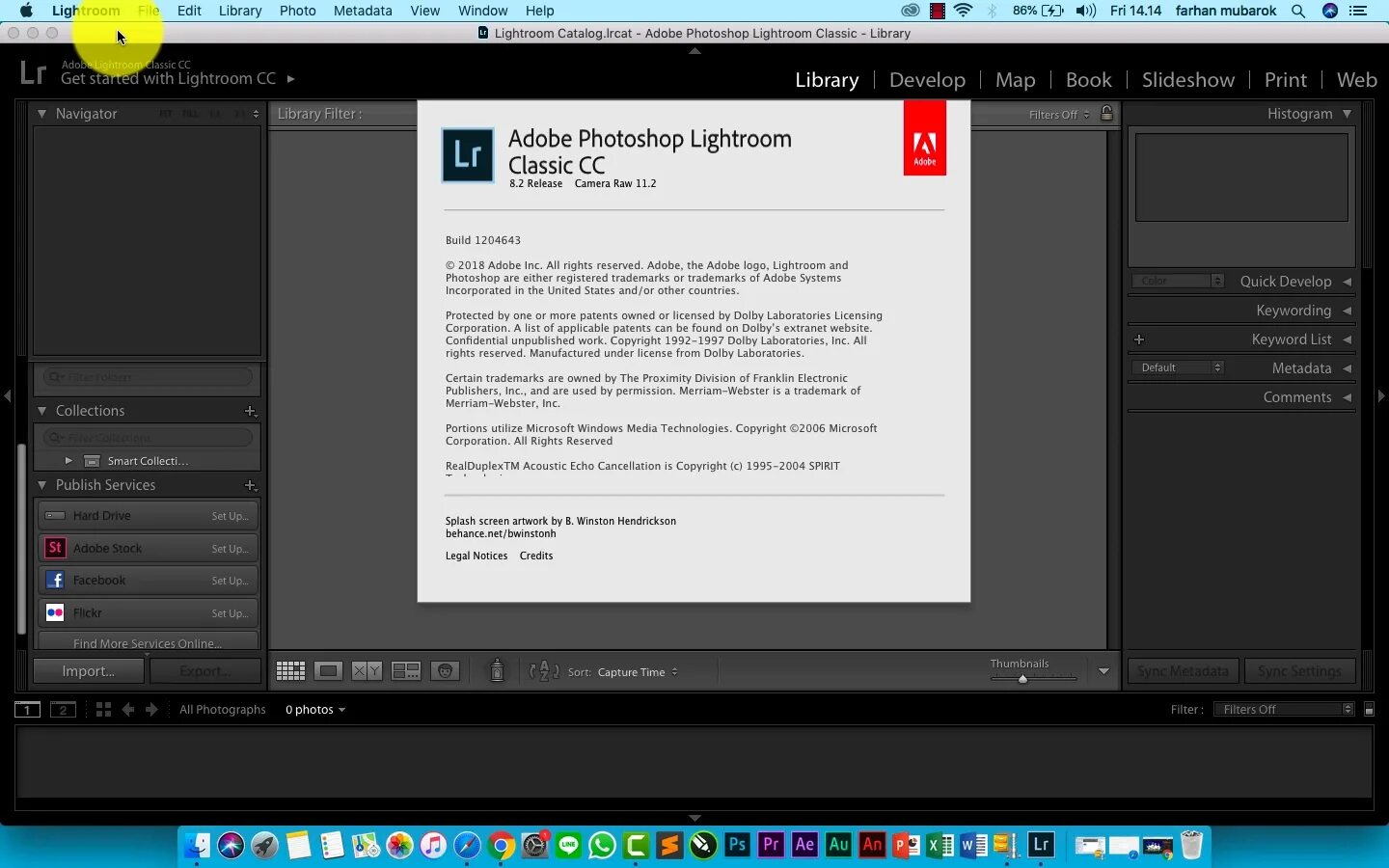Click second window display button 2
This screenshot has height=868, width=1389.
click(63, 710)
